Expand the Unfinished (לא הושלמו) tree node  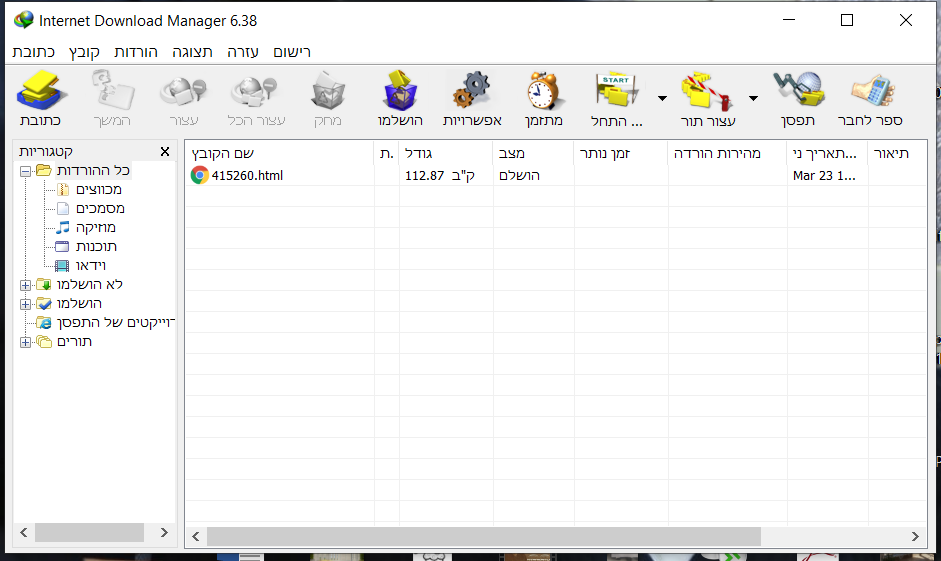click(x=25, y=285)
